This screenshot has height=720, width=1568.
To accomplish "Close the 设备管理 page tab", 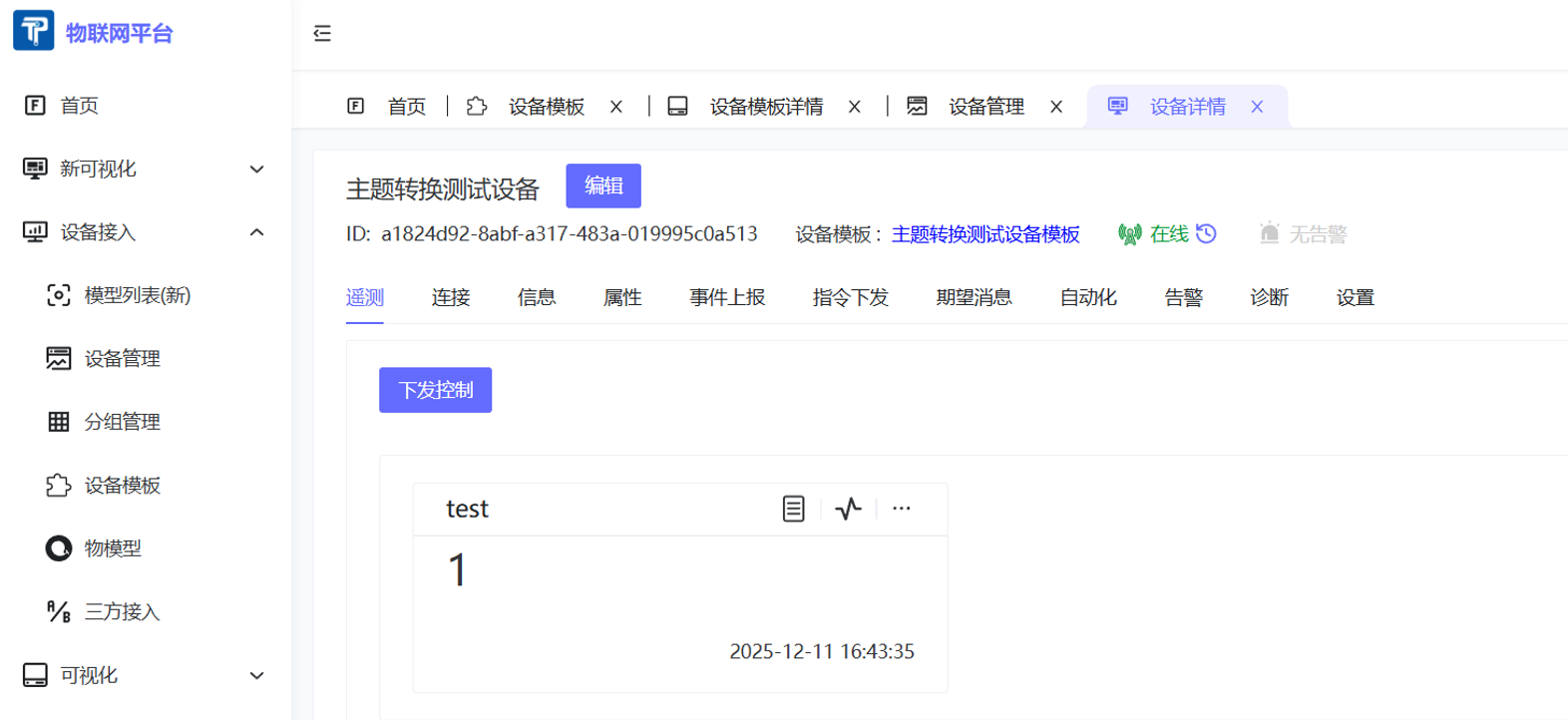I will tap(1056, 107).
